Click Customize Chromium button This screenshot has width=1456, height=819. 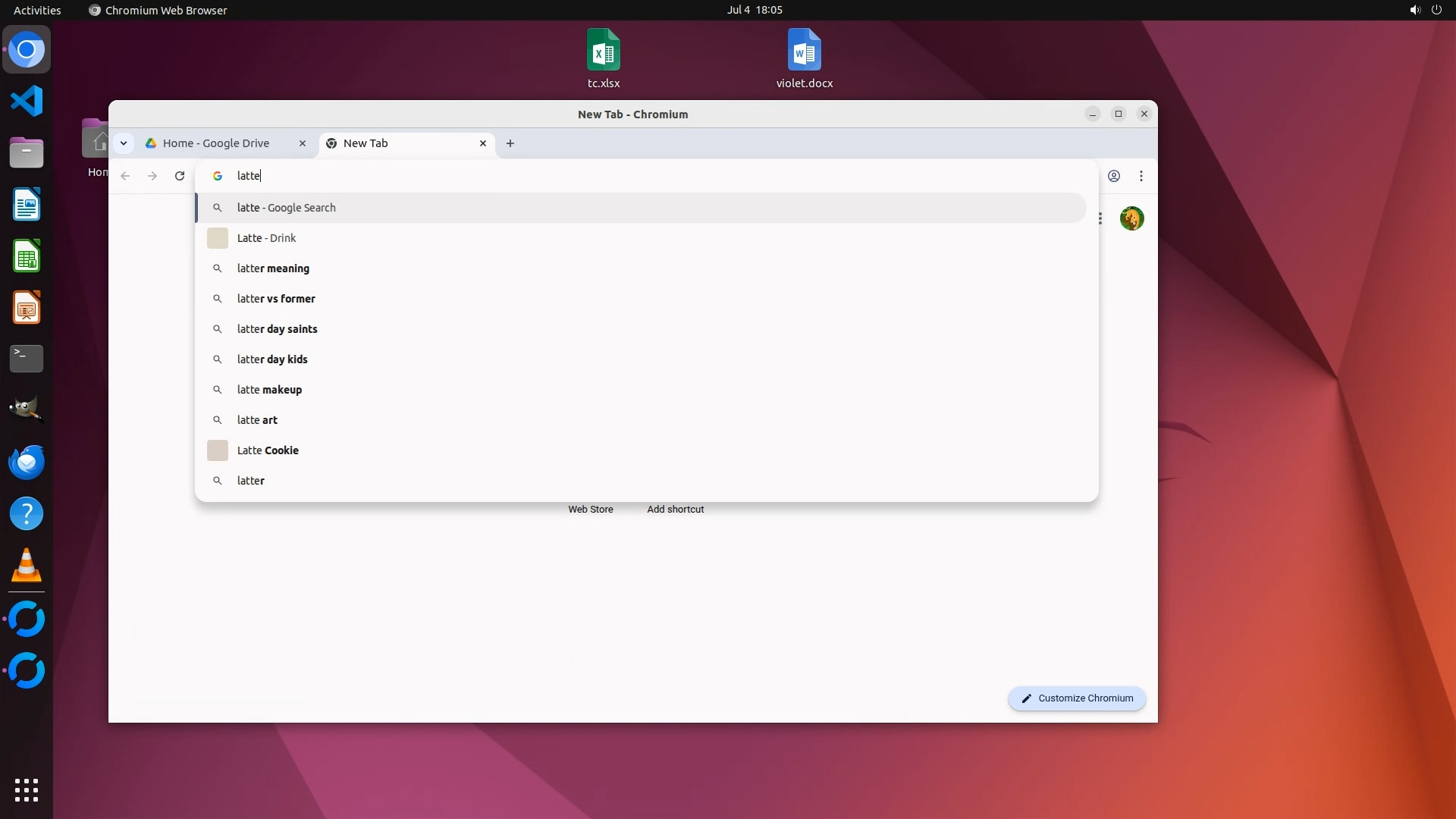(1077, 698)
